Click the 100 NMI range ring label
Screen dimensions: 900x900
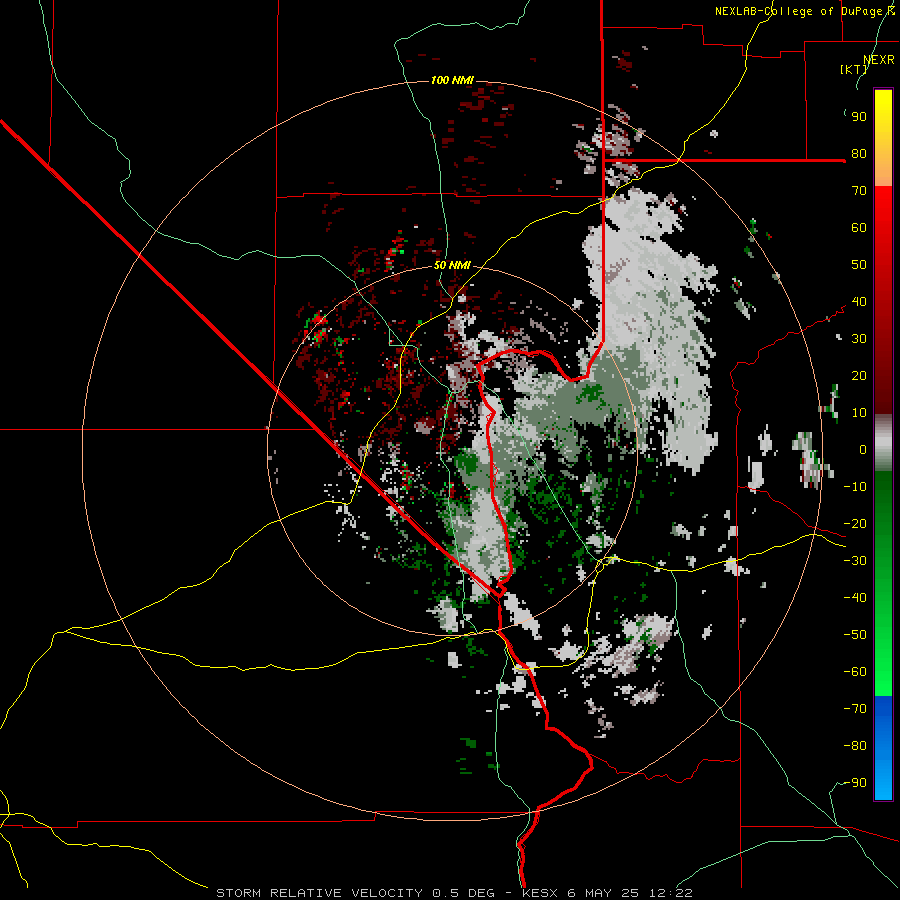pos(452,80)
